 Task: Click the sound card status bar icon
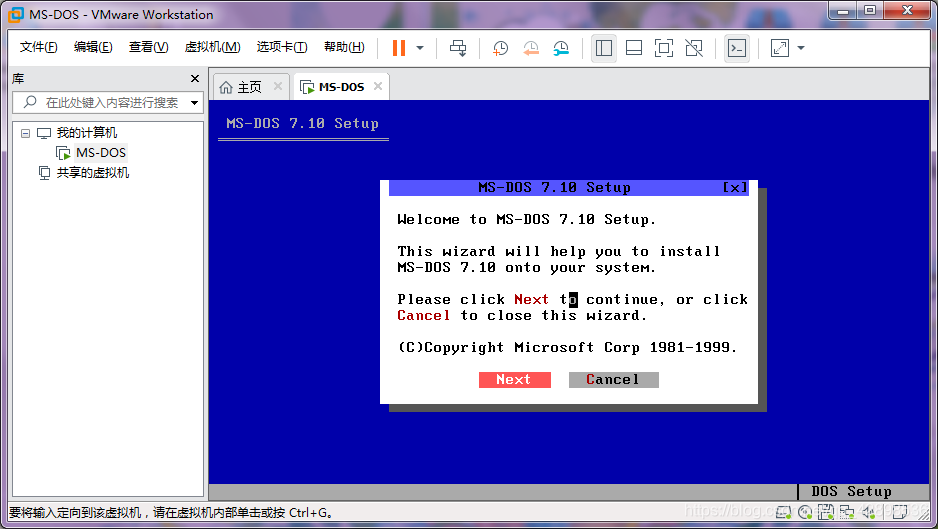869,512
